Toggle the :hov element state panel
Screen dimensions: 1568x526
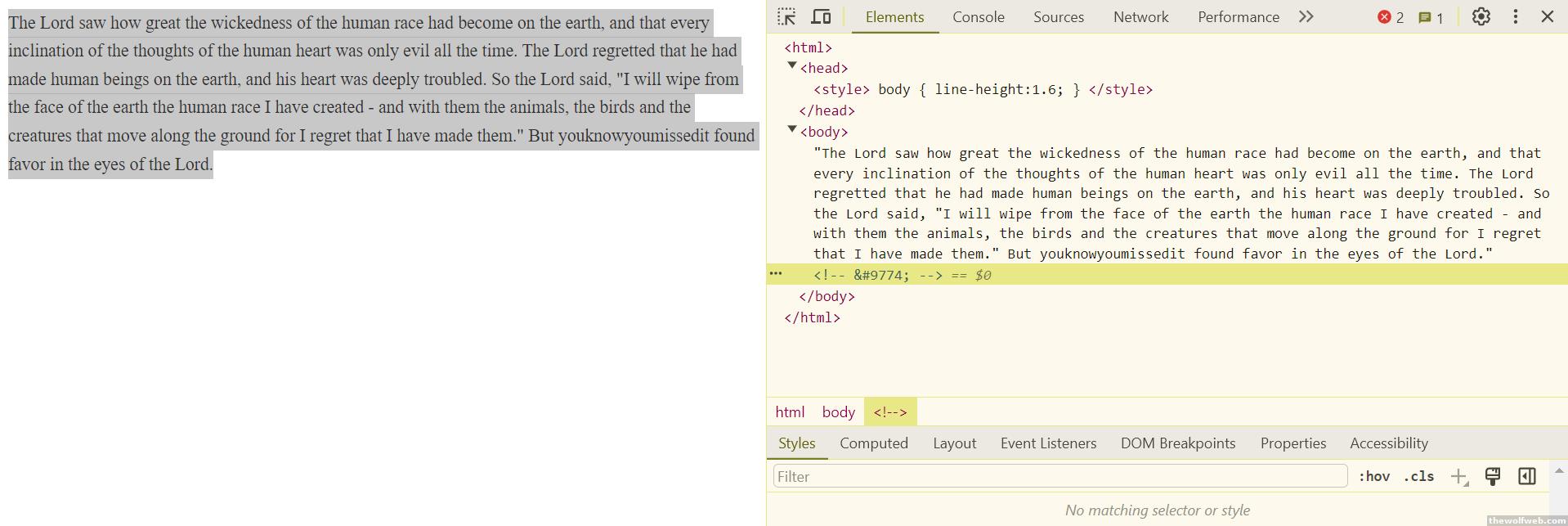point(1373,477)
